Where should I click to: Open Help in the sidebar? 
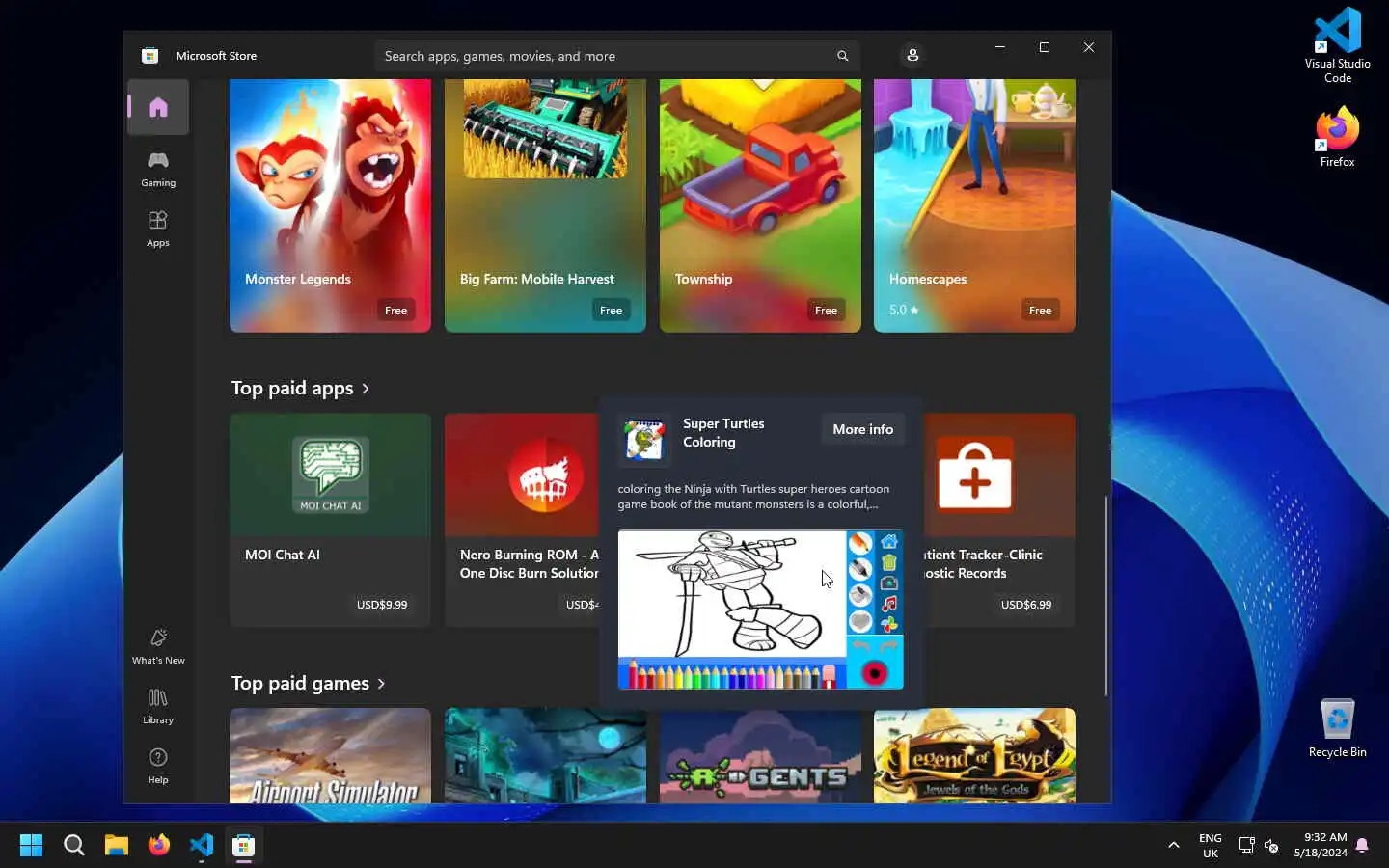click(158, 766)
